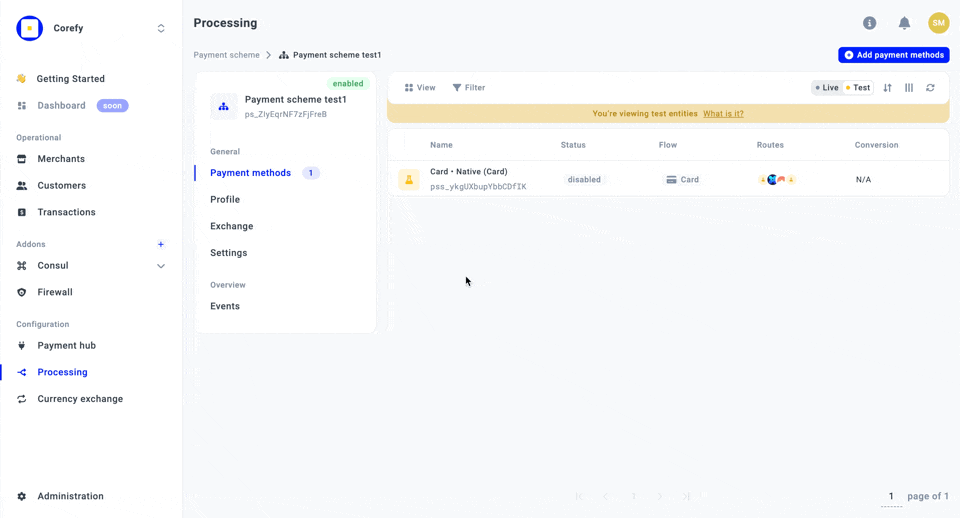The height and width of the screenshot is (518, 960).
Task: Select Payment methods tab
Action: [x=250, y=173]
